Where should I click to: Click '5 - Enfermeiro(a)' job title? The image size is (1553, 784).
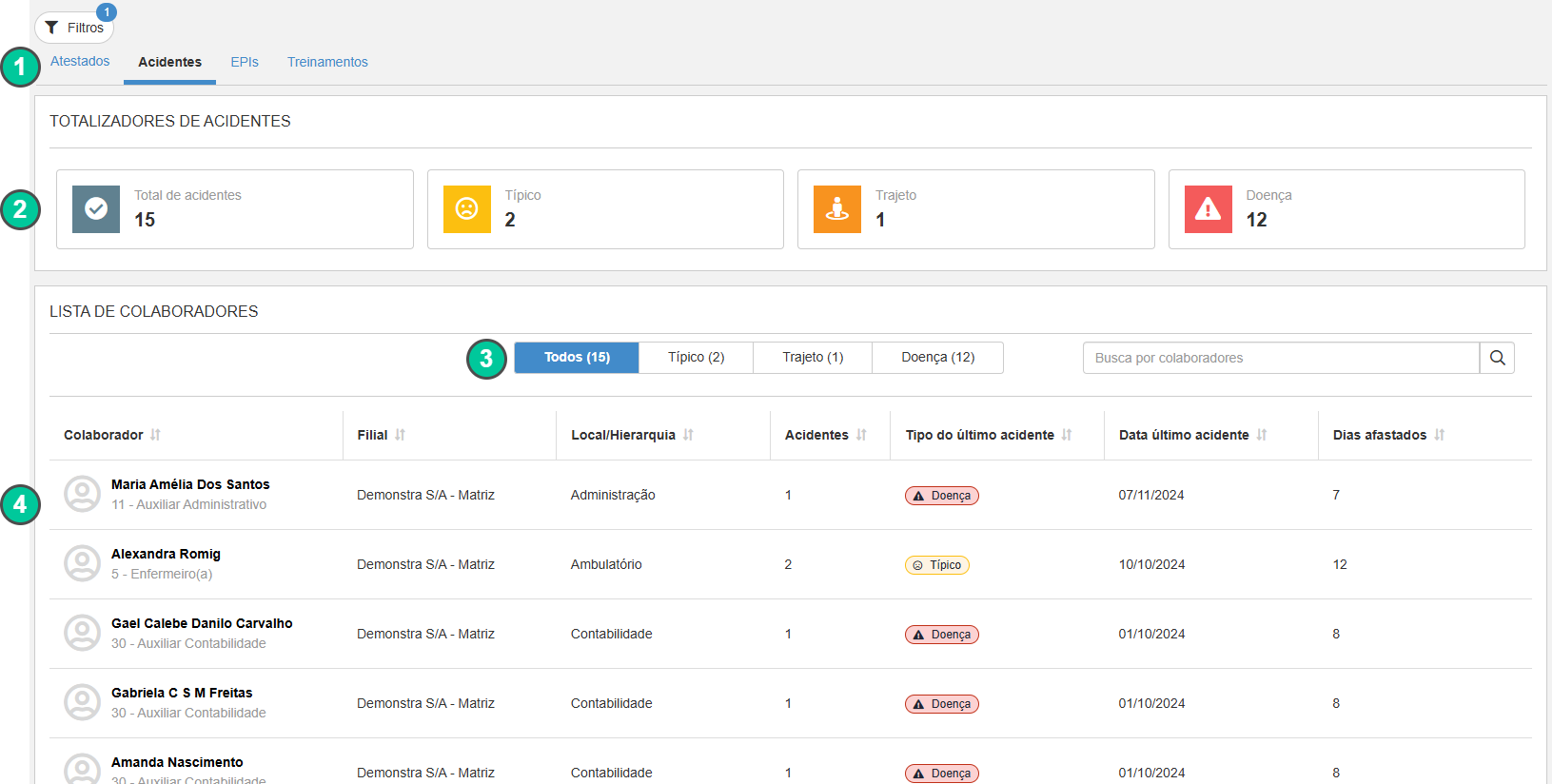162,574
